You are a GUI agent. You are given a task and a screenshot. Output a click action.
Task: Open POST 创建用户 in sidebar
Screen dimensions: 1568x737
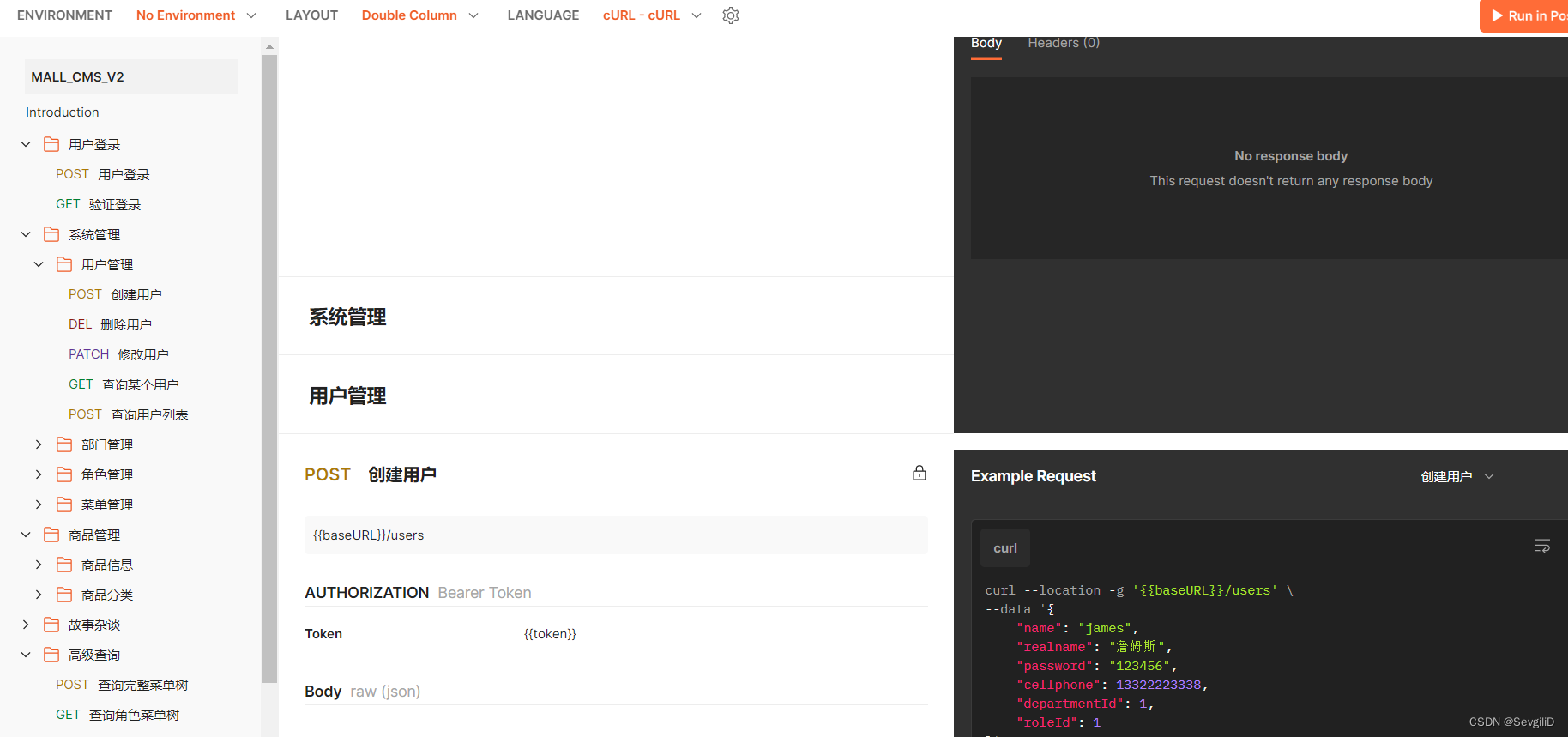point(116,294)
